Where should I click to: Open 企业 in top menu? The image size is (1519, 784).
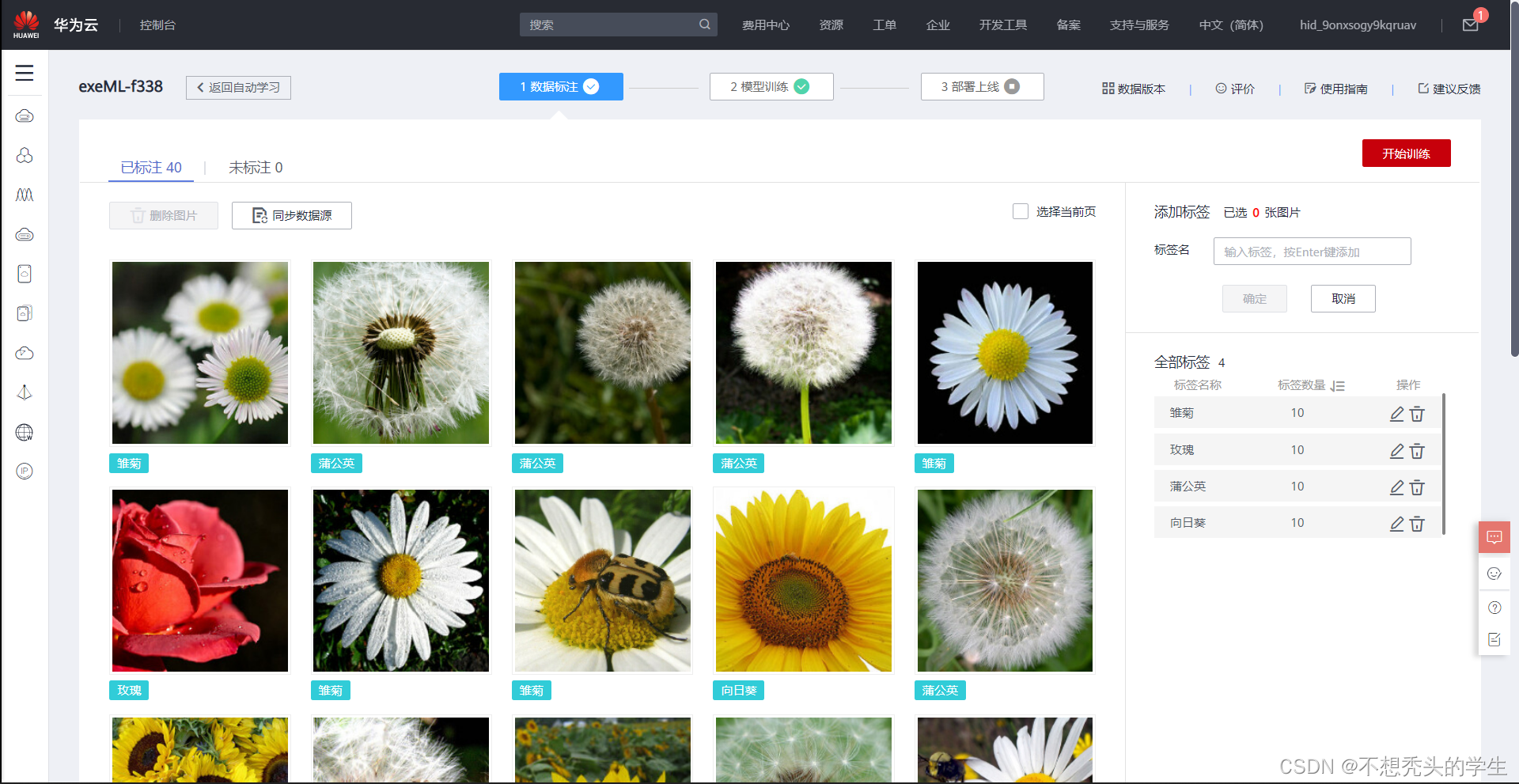(938, 25)
